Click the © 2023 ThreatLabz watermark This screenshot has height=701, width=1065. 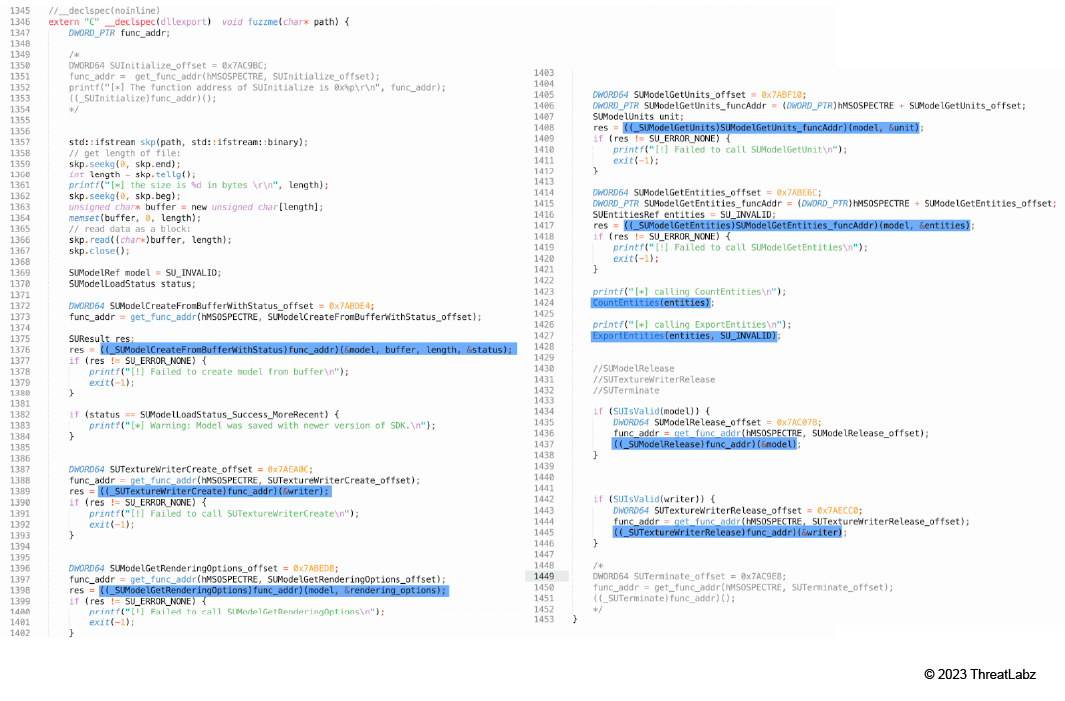(x=979, y=674)
